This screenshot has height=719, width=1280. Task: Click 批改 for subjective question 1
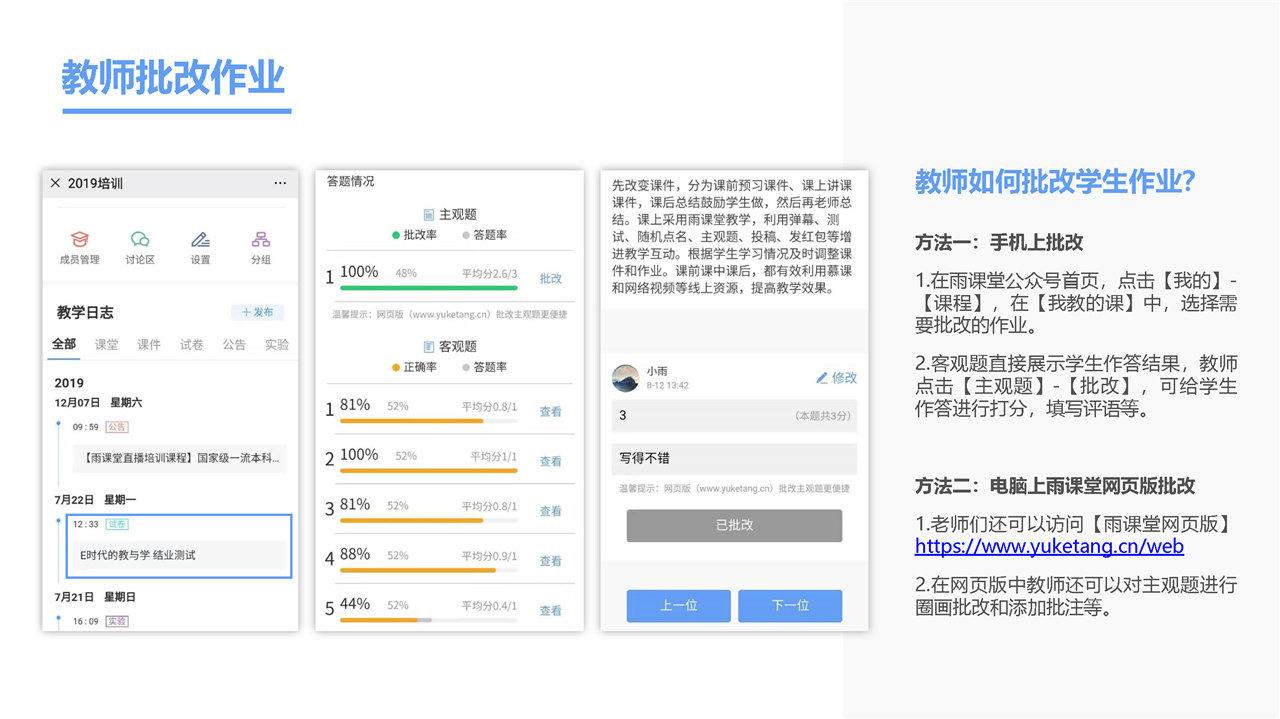(x=551, y=279)
